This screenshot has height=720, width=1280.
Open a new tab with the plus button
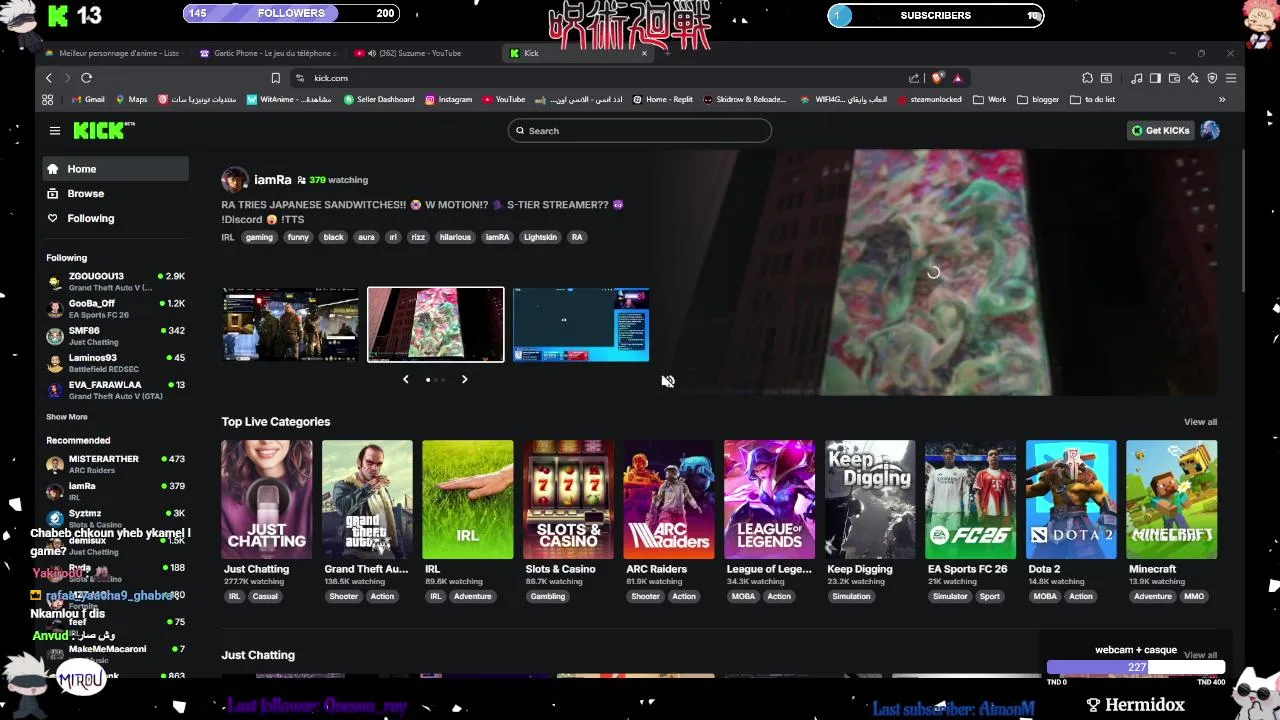(x=667, y=53)
